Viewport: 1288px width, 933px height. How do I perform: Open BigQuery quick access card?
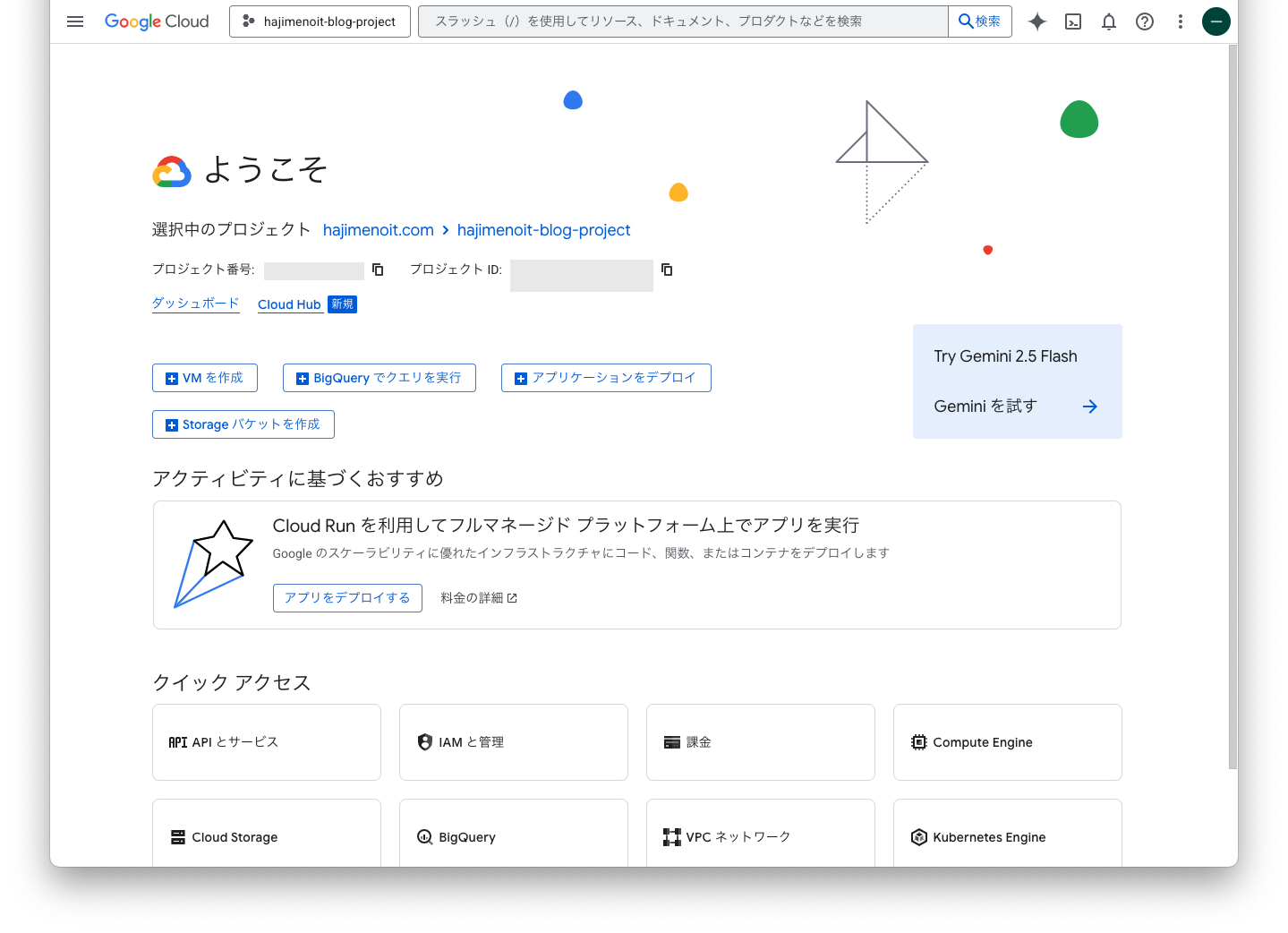point(514,833)
